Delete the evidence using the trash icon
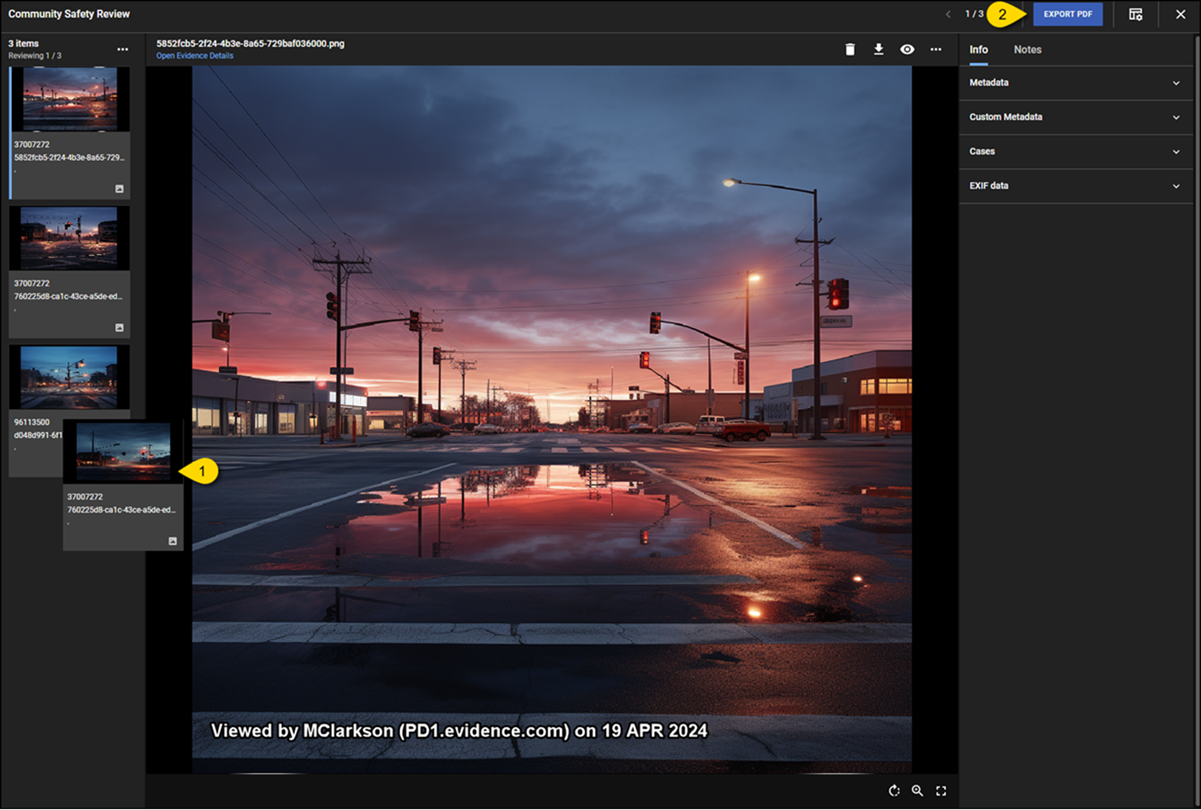The width and height of the screenshot is (1201, 810). 850,49
